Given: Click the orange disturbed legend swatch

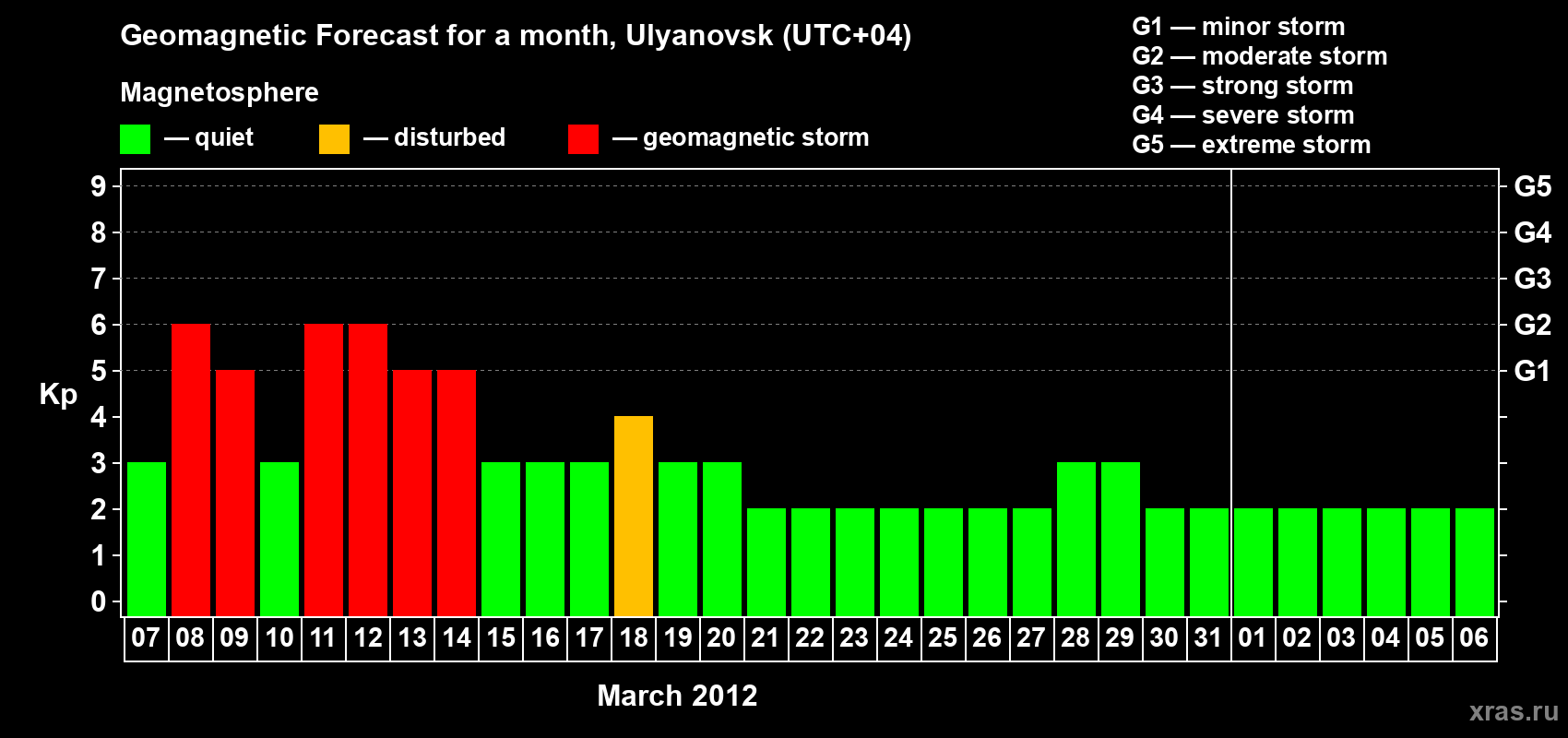Looking at the screenshot, I should pos(334,139).
